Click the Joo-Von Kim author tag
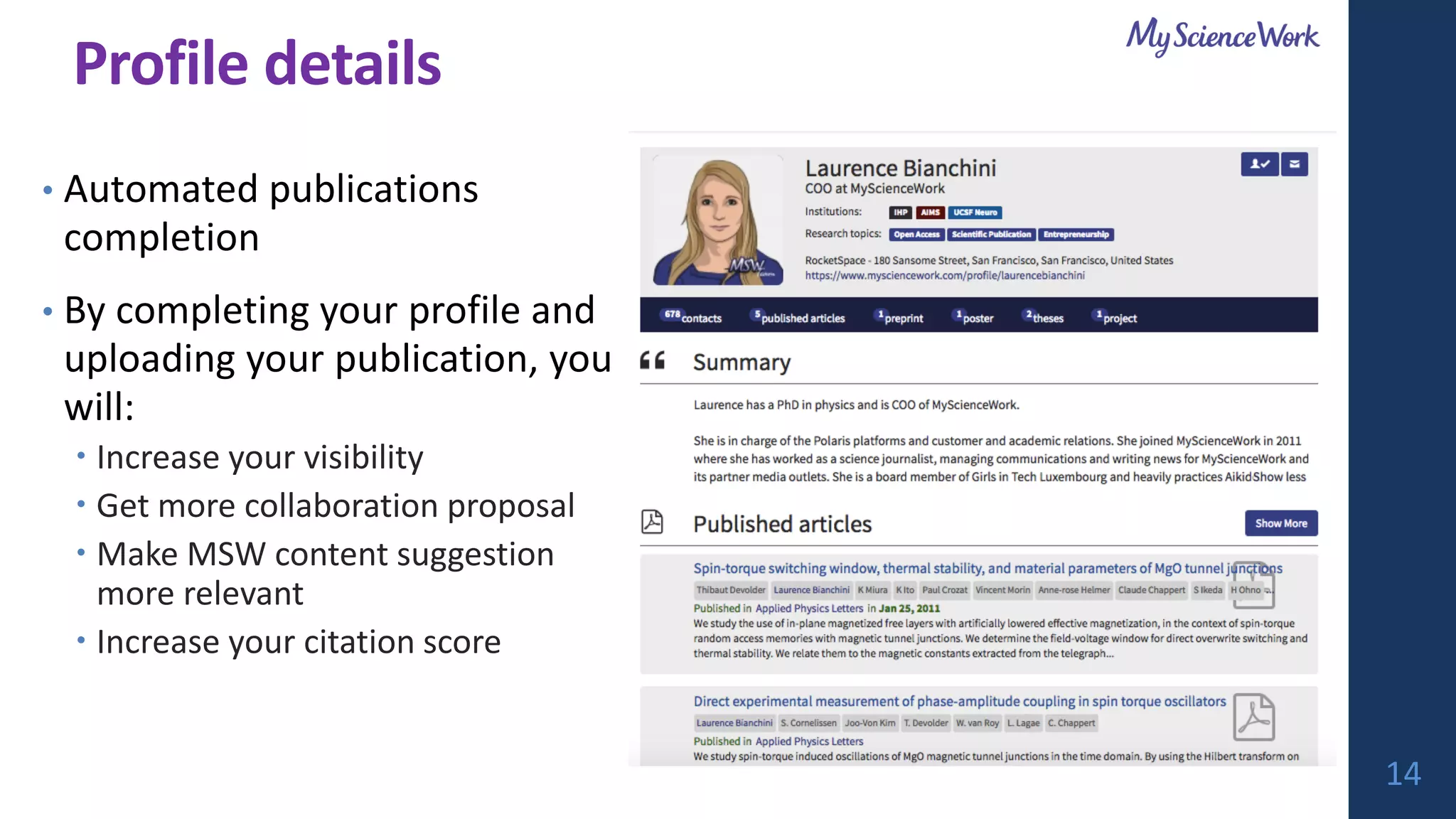This screenshot has height=819, width=1456. point(870,723)
